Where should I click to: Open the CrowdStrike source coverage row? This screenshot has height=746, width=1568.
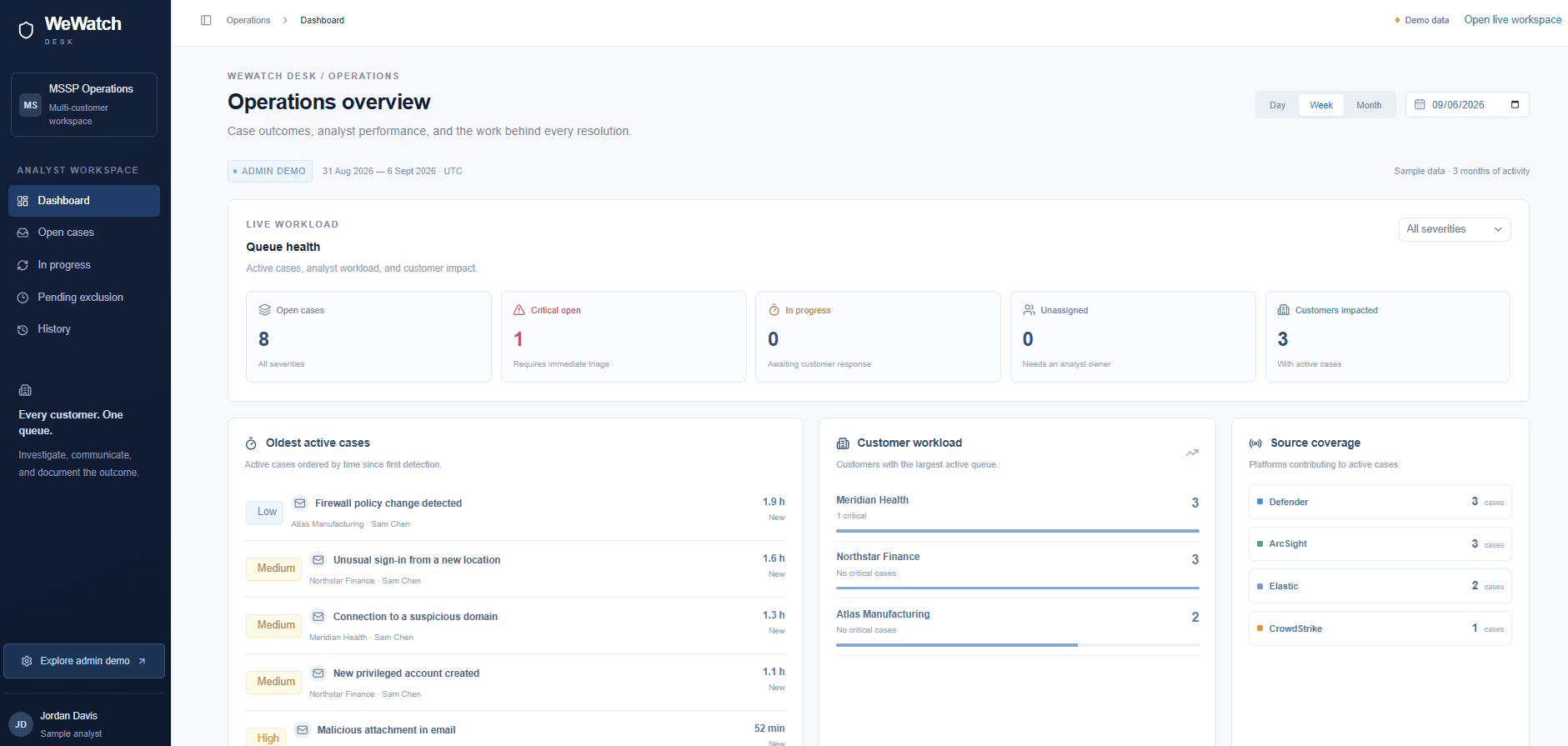pyautogui.click(x=1380, y=628)
